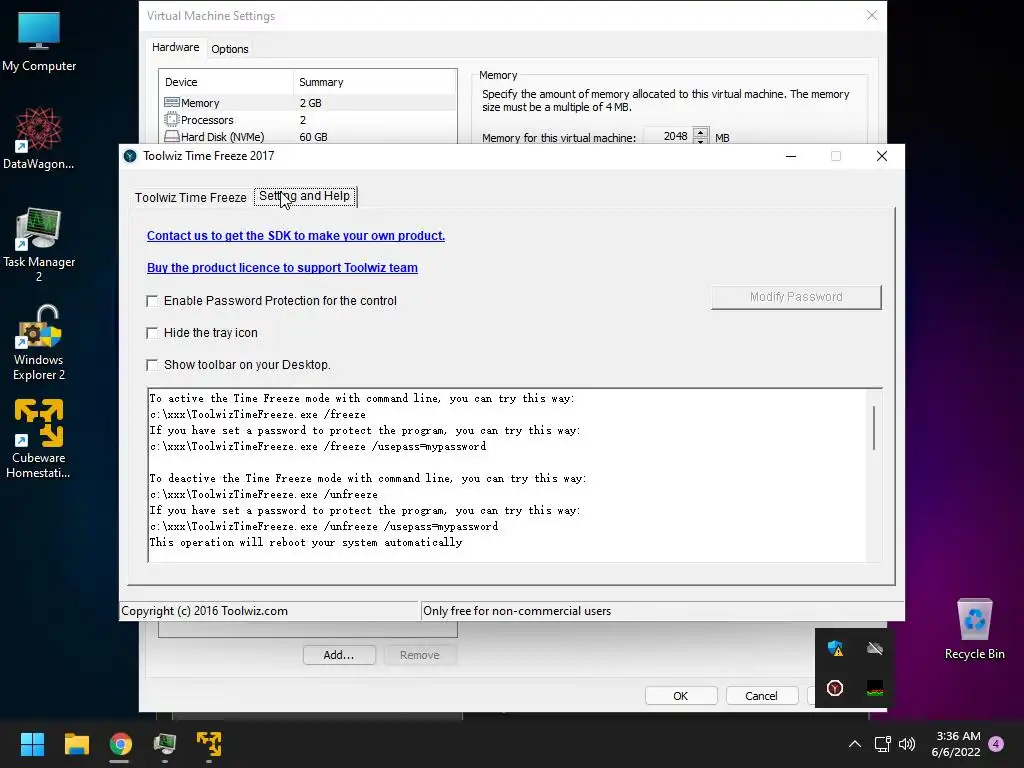Check Show toolbar on your Desktop

tap(152, 365)
